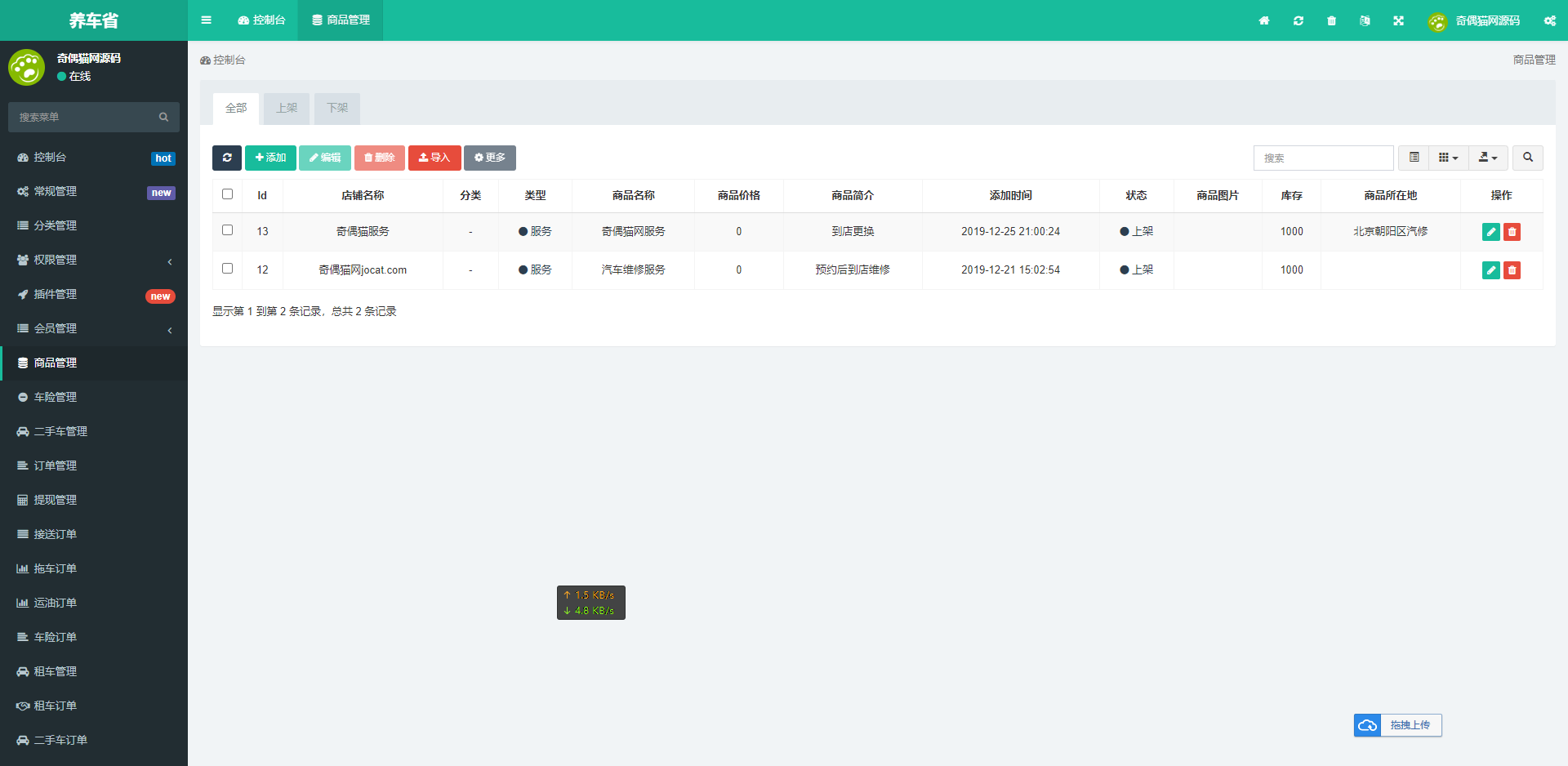Delete row 12 with red trash icon
This screenshot has height=766, width=1568.
tap(1512, 270)
